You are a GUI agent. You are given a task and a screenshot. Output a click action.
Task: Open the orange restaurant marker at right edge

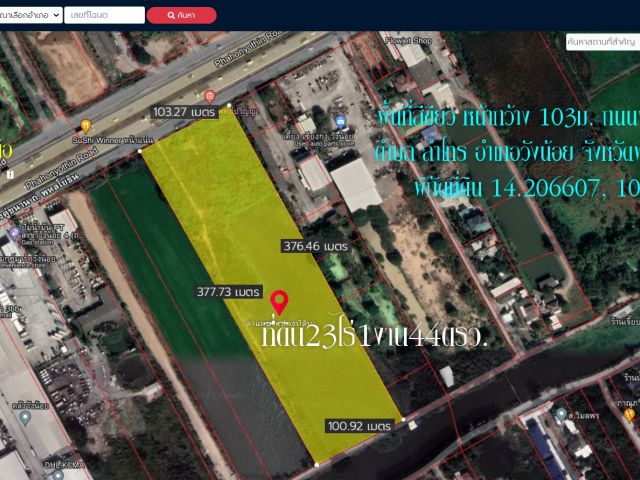(x=629, y=415)
